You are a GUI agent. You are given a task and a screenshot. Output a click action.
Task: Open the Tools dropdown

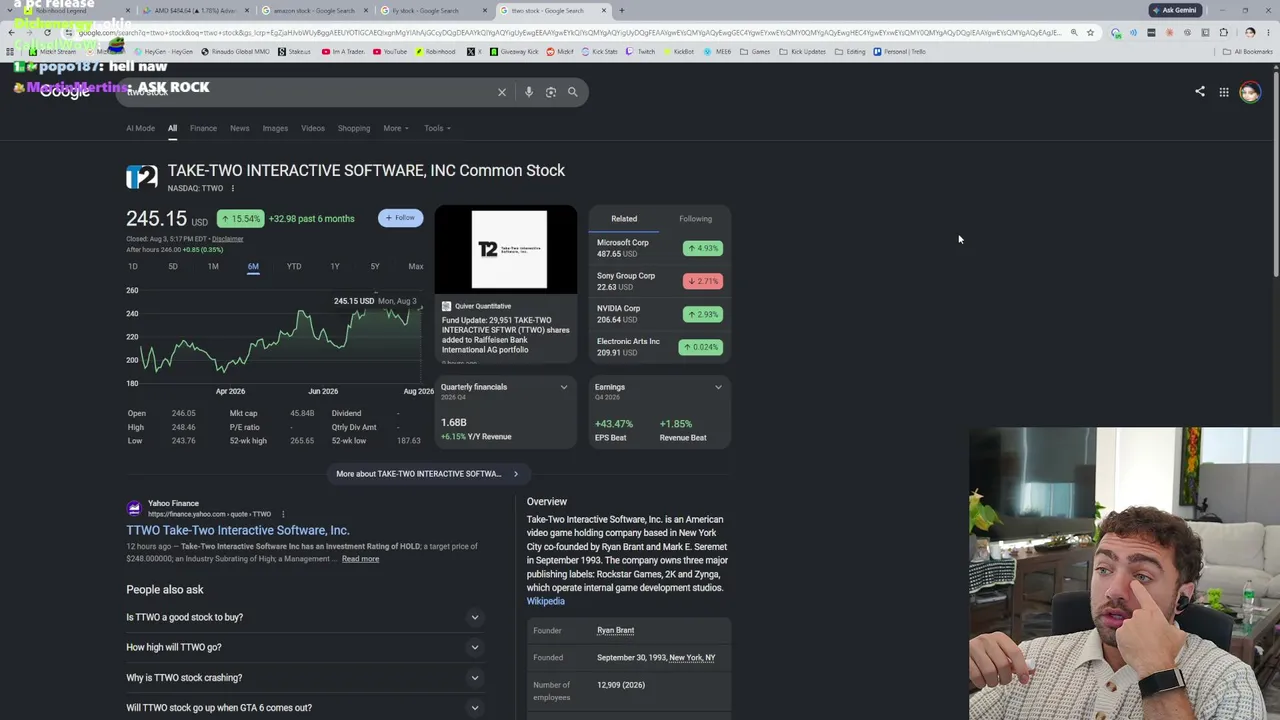[x=437, y=128]
